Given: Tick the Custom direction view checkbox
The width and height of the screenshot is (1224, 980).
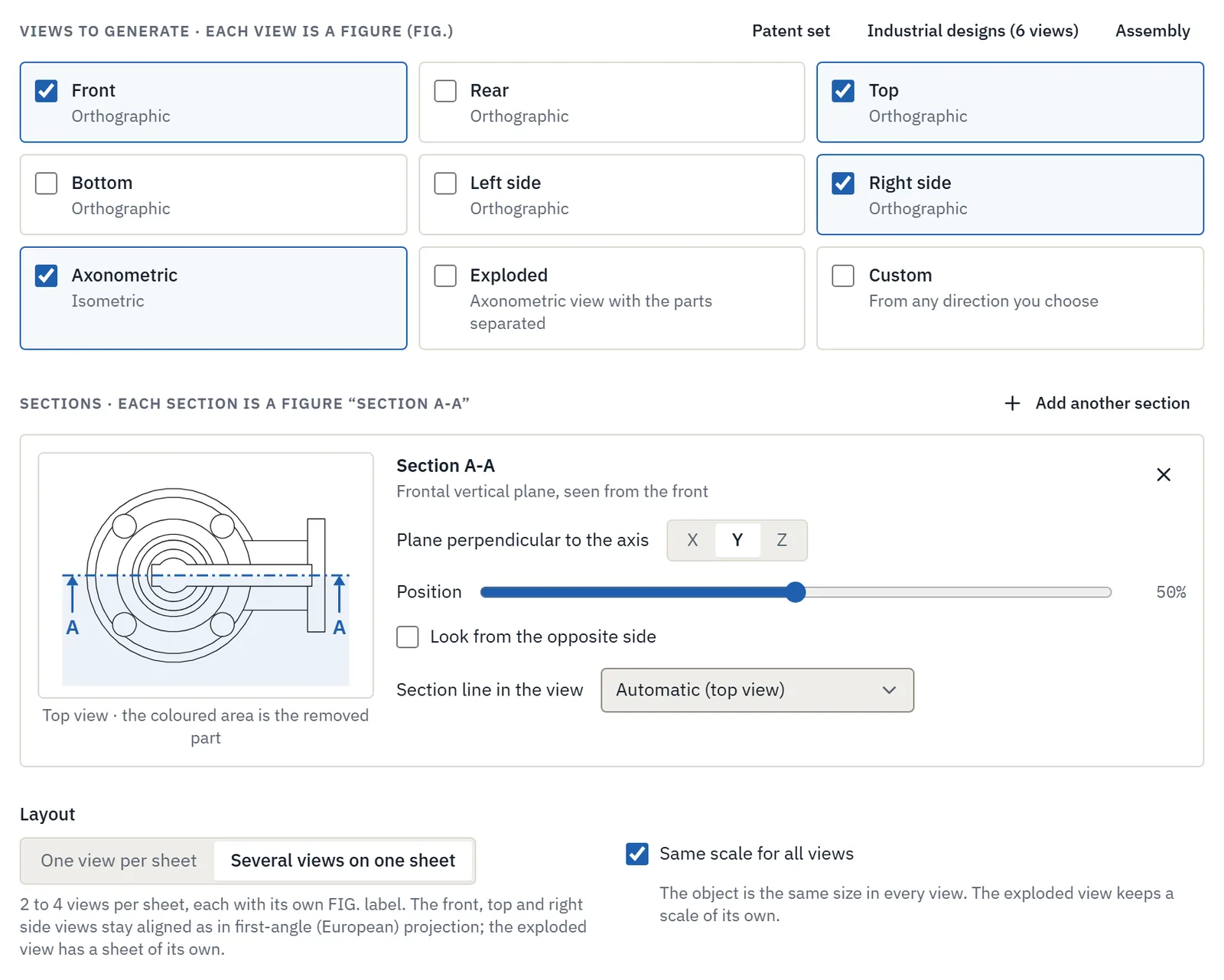Looking at the screenshot, I should (843, 275).
